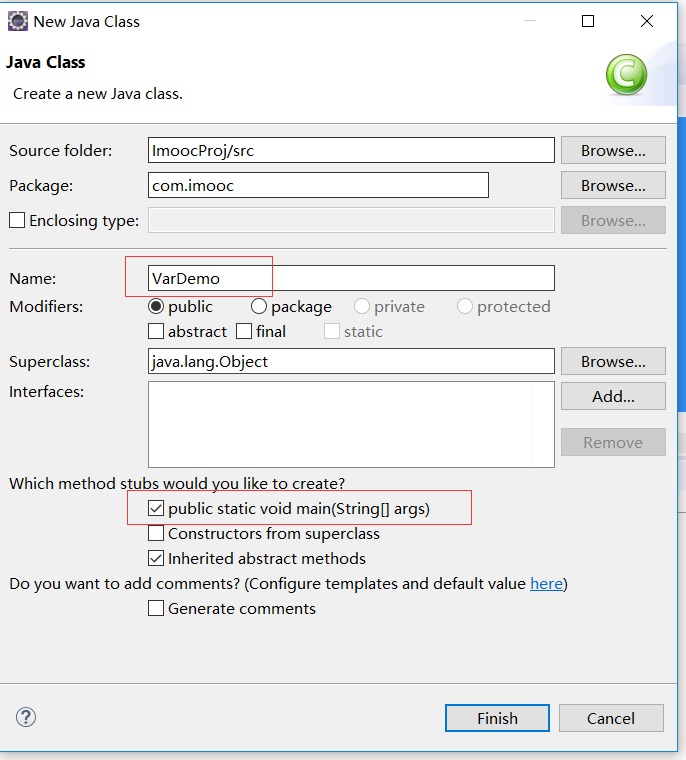The image size is (686, 760).
Task: Click the 'Source folder:' label
Action: 61,151
